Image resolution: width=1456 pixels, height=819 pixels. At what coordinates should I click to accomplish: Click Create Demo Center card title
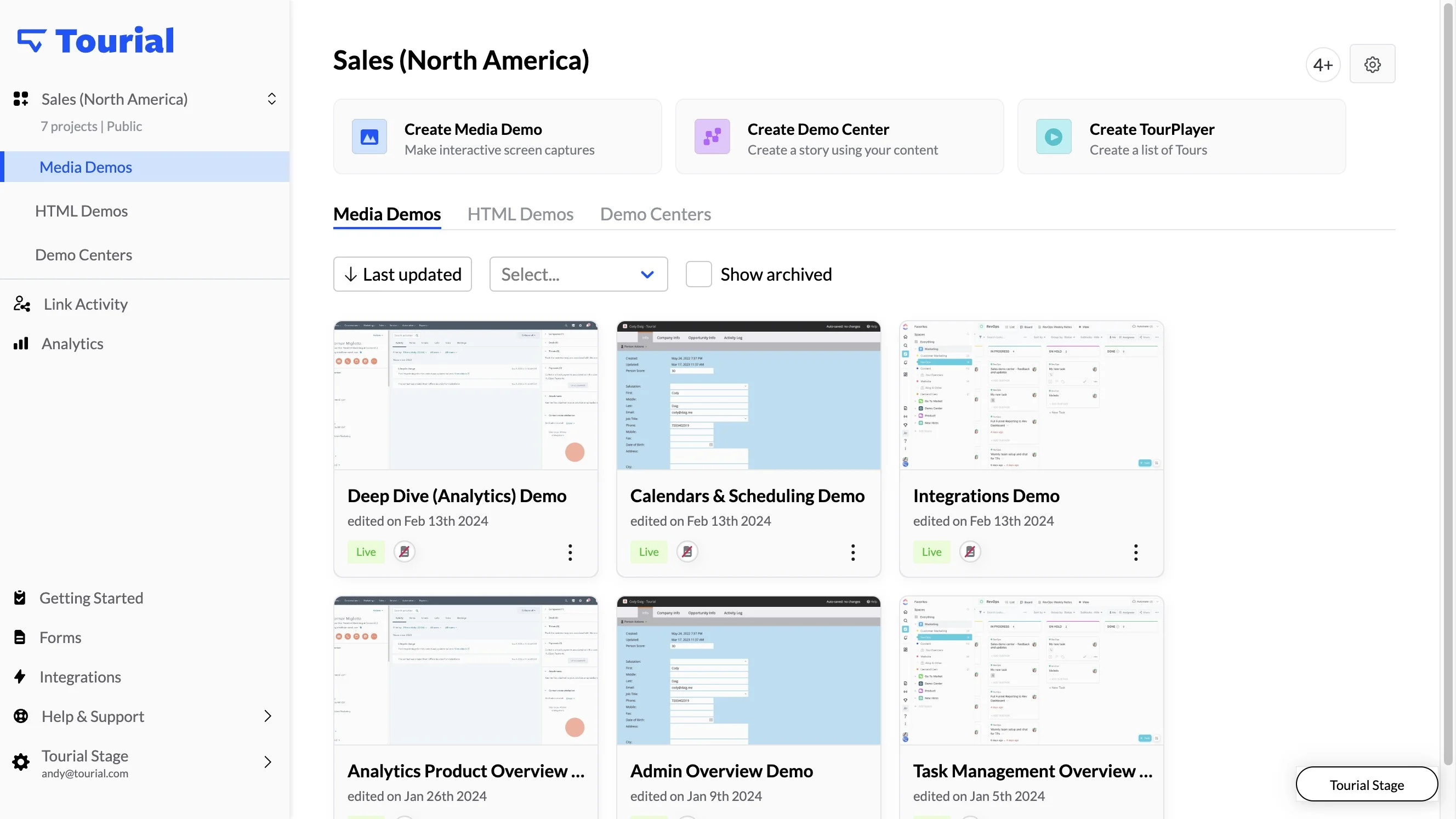point(818,129)
